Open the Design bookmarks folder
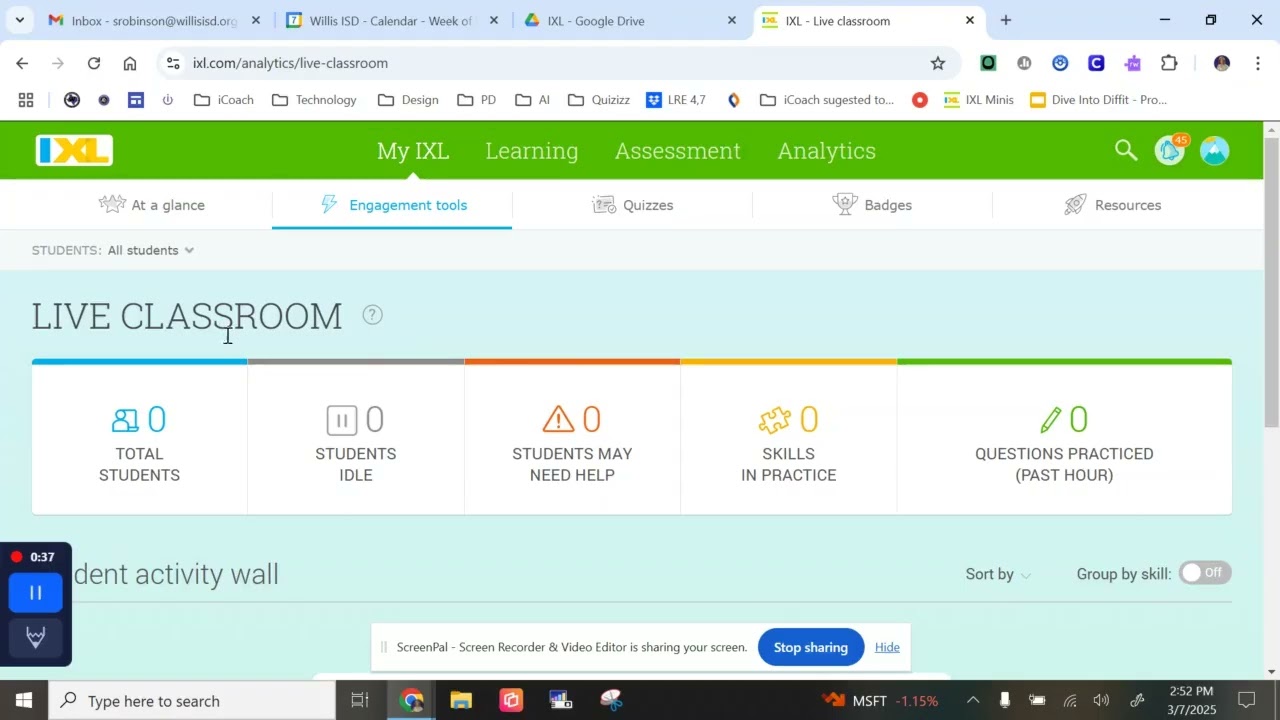Viewport: 1280px width, 720px height. (408, 100)
